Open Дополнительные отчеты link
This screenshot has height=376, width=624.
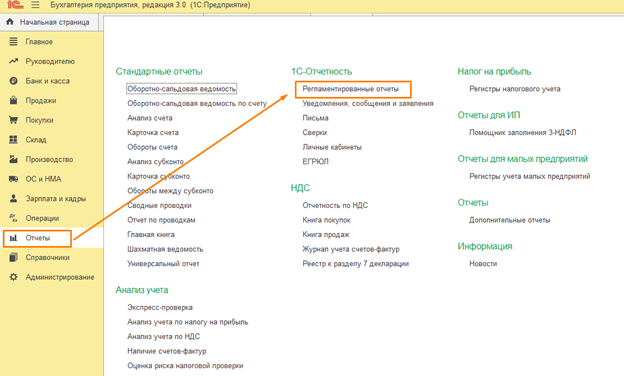(x=509, y=220)
